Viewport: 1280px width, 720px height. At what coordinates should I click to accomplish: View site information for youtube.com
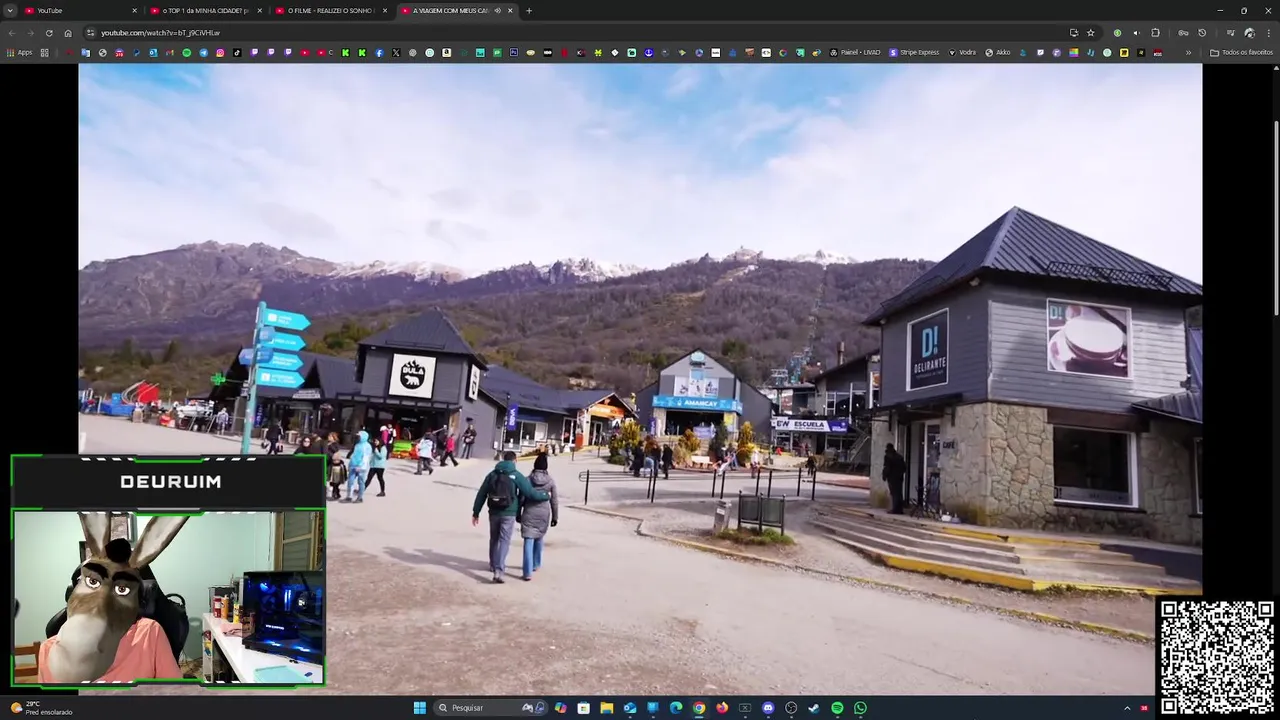pyautogui.click(x=90, y=33)
